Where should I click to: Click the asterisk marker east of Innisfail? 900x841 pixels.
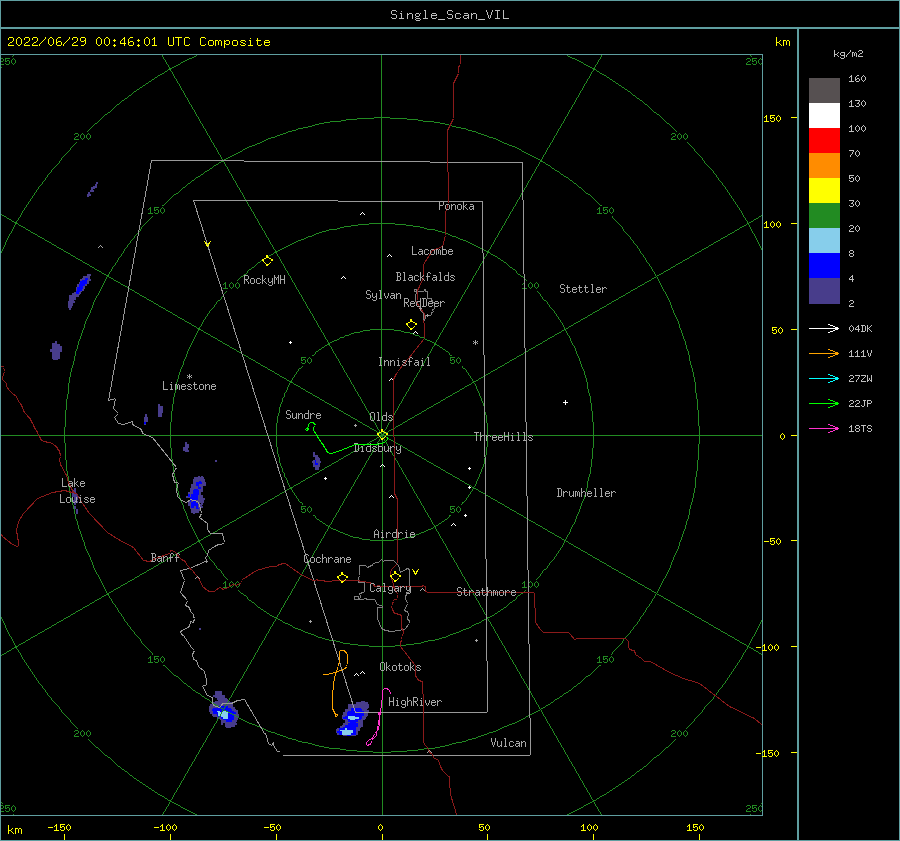(x=475, y=343)
